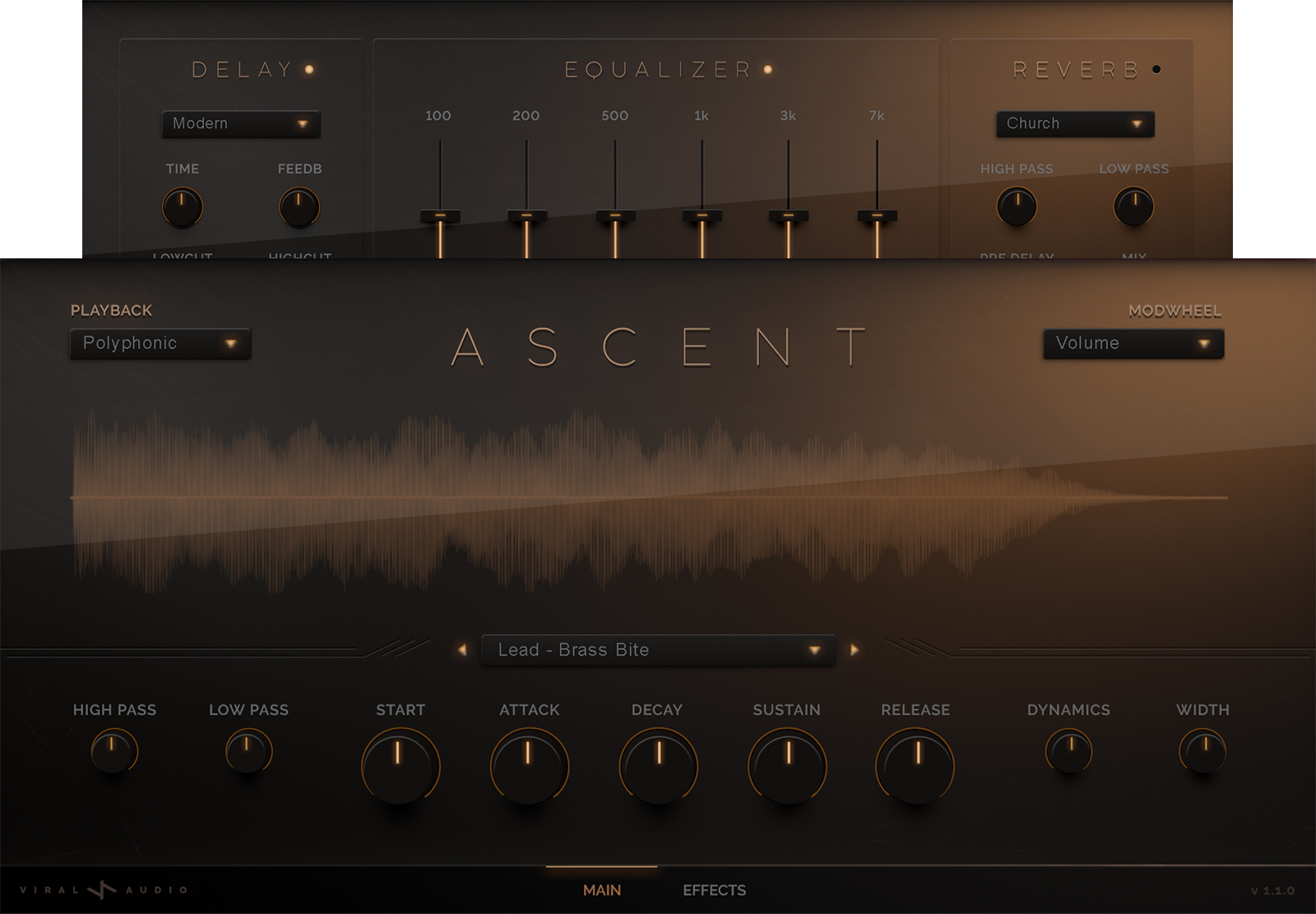Screen dimensions: 1316x914
Task: Select the MAIN tab
Action: click(603, 890)
